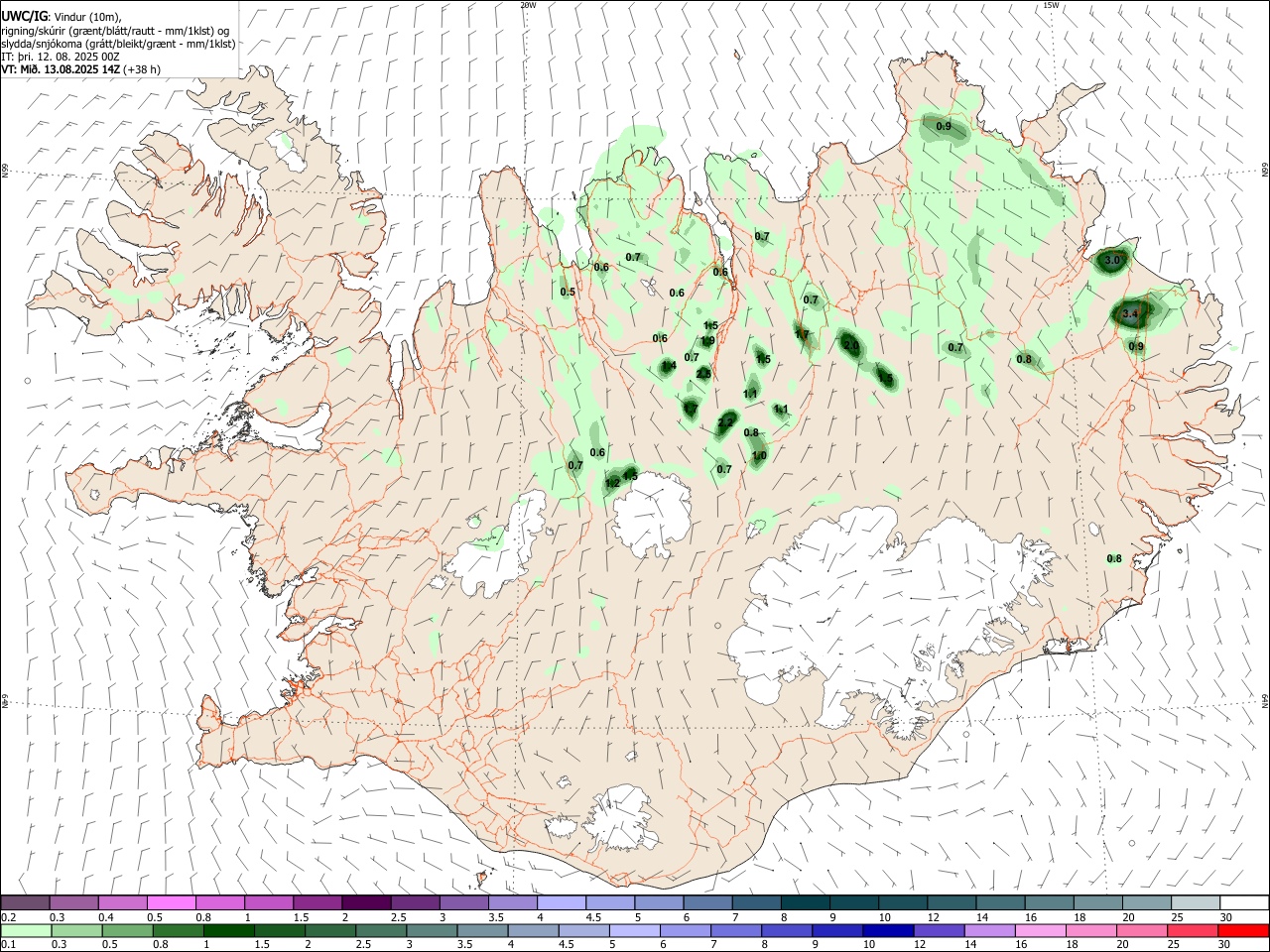Click the IT initial time line

coord(61,57)
